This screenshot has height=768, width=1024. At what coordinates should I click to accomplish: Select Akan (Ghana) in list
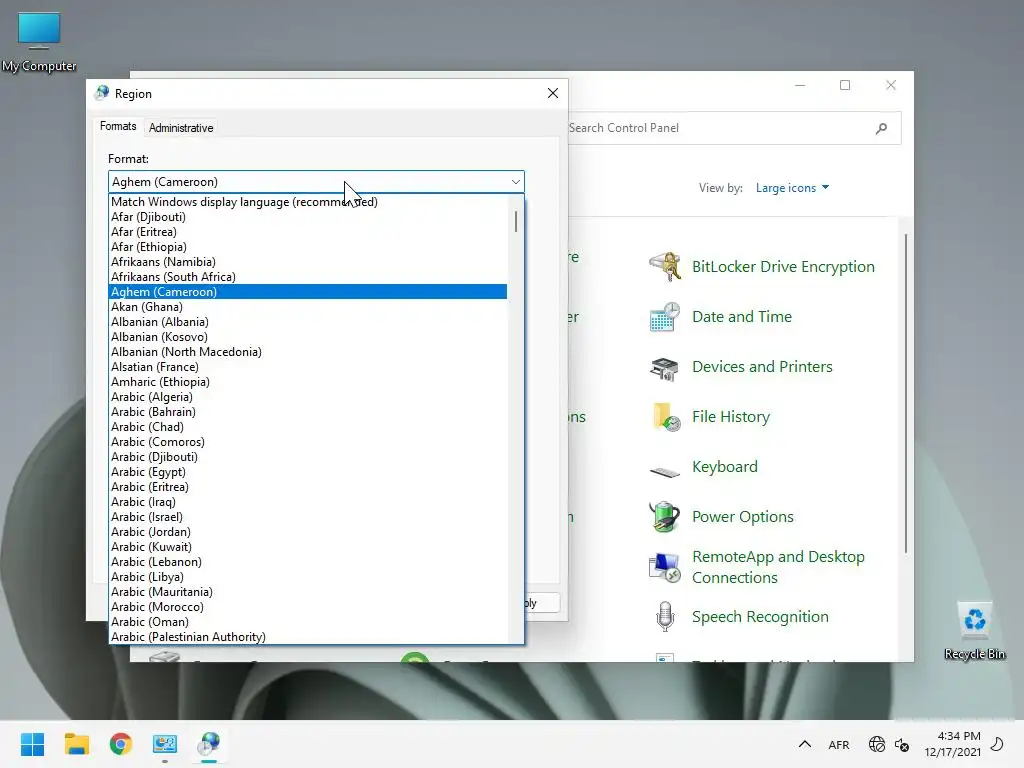308,307
